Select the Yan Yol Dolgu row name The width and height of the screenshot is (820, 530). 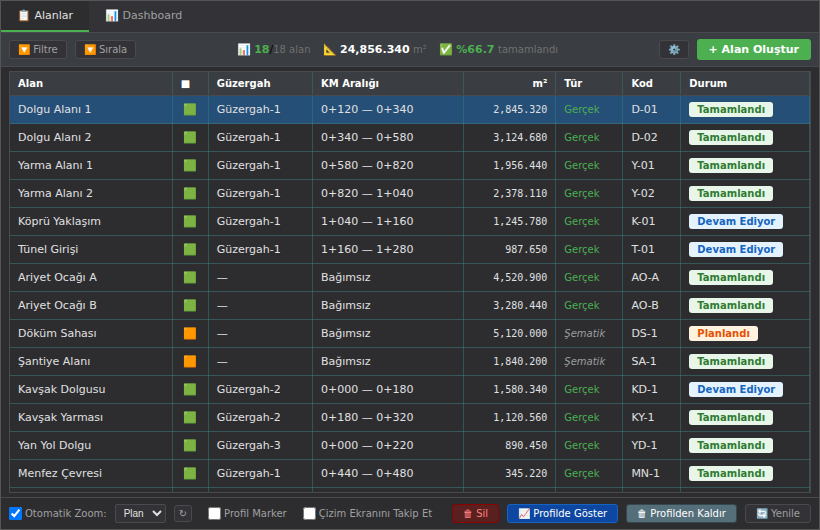[54, 445]
